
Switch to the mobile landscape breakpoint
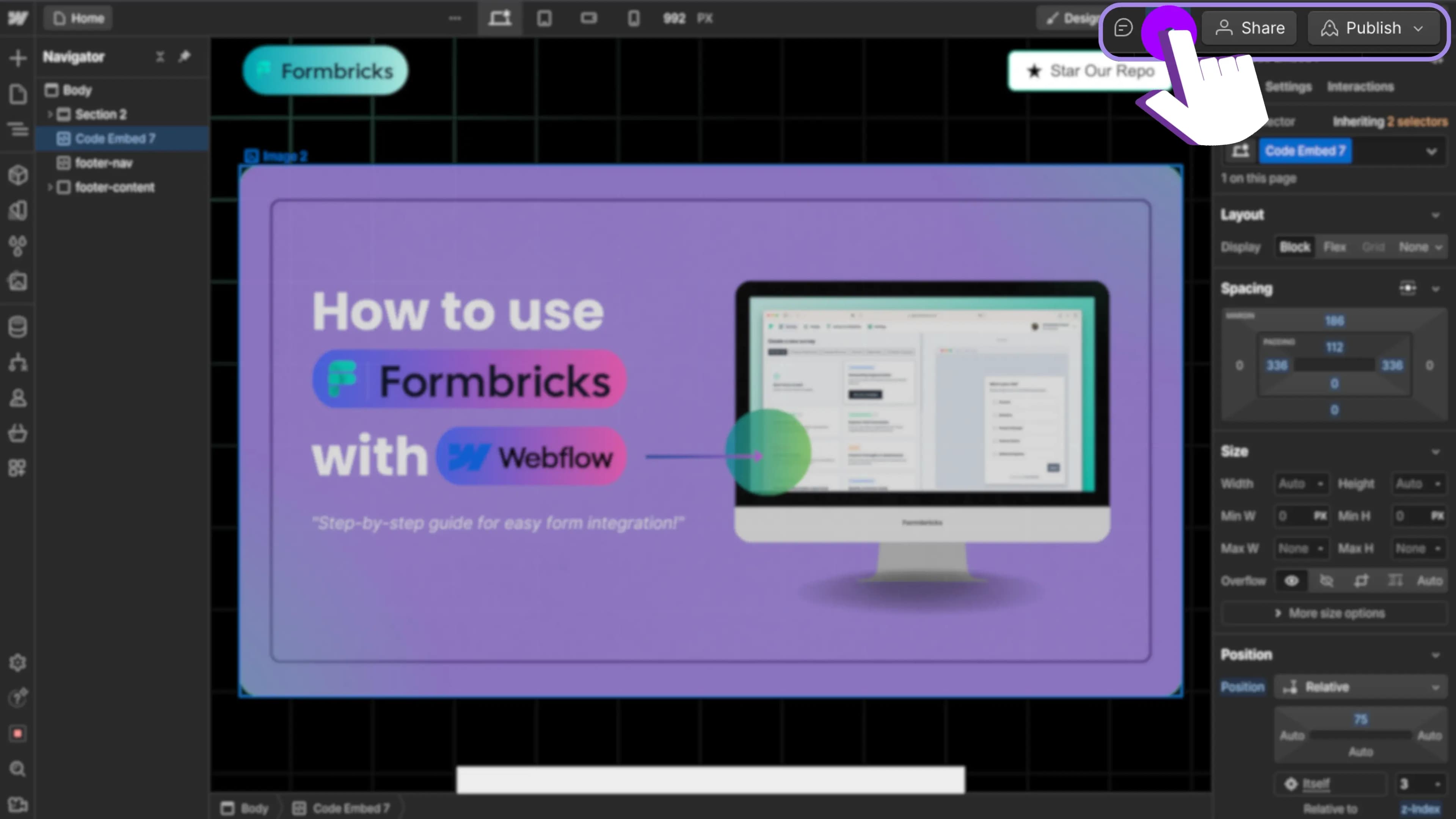pos(588,18)
